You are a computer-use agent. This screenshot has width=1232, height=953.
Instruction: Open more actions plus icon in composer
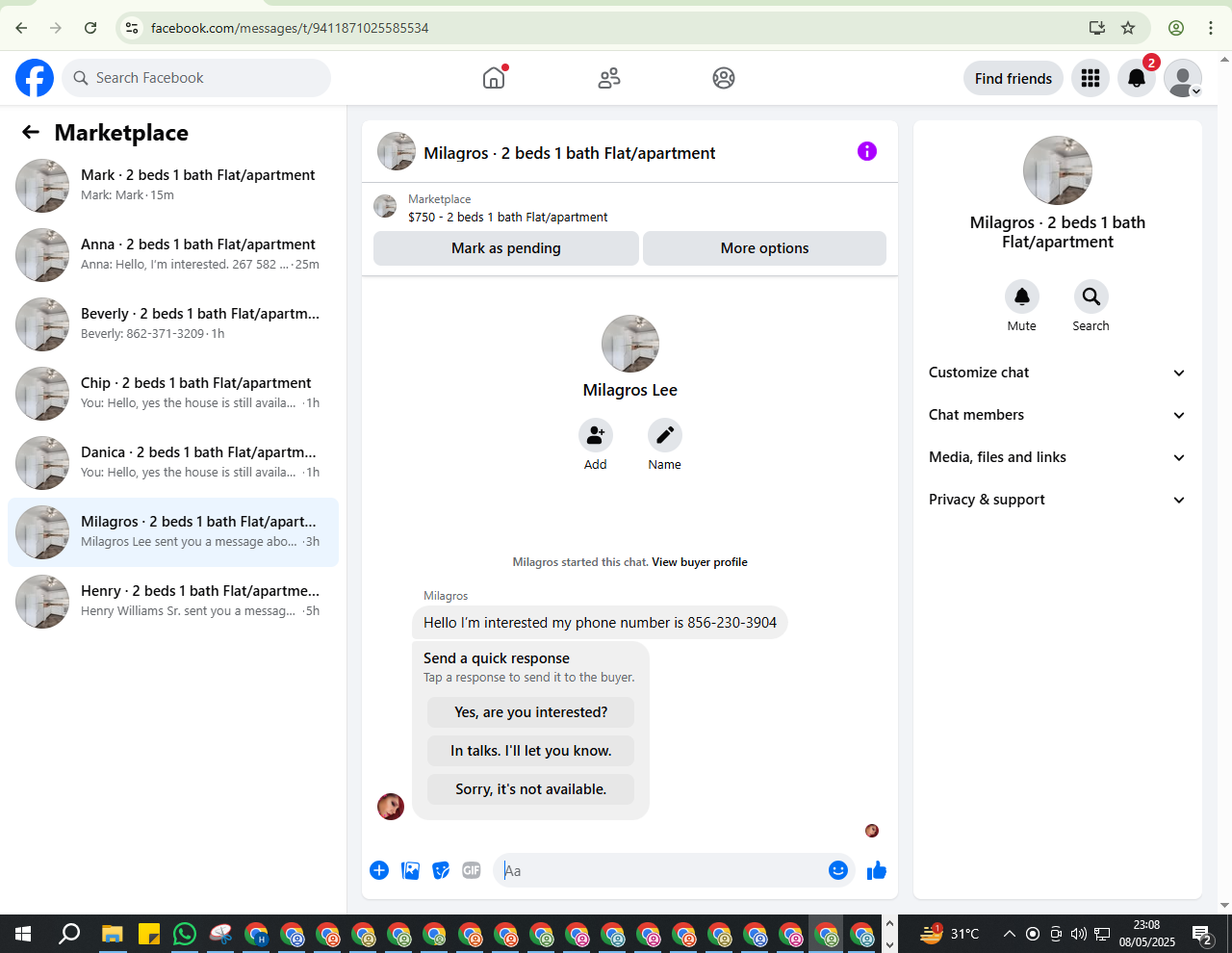pos(379,870)
